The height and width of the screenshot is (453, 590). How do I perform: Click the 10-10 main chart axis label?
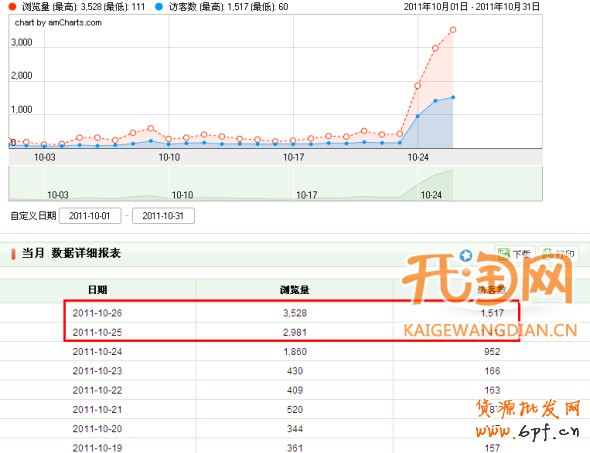169,157
